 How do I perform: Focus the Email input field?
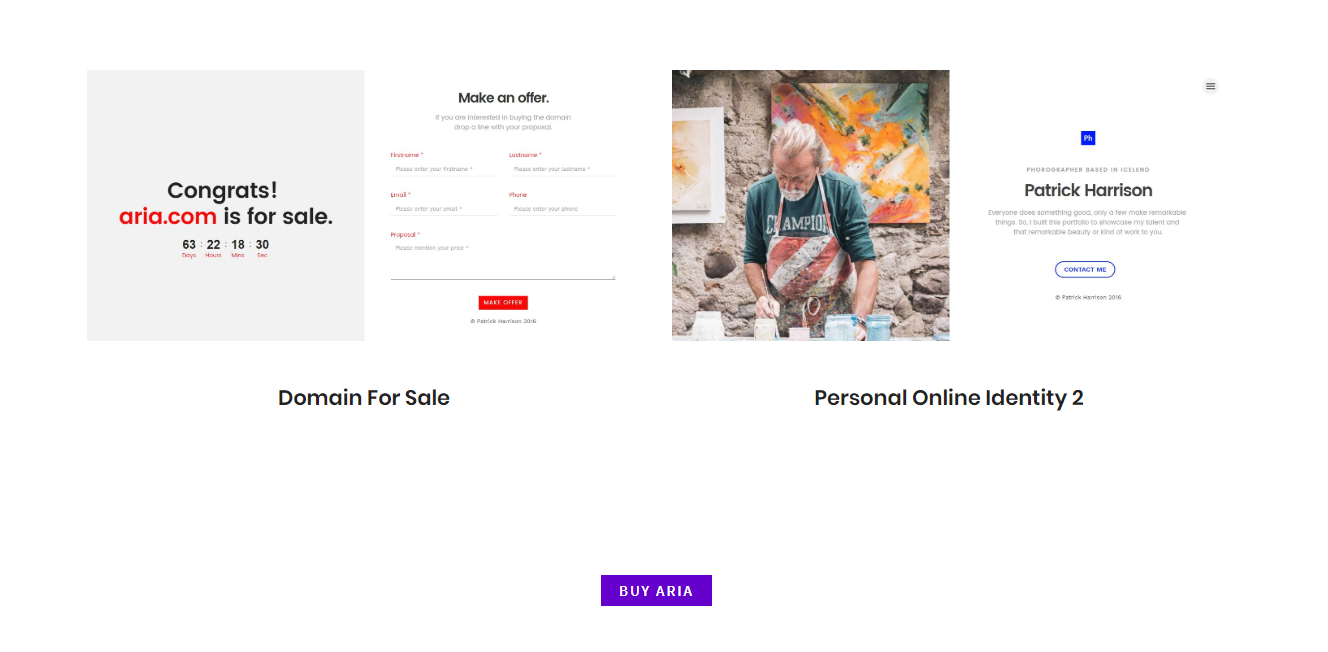[x=443, y=209]
